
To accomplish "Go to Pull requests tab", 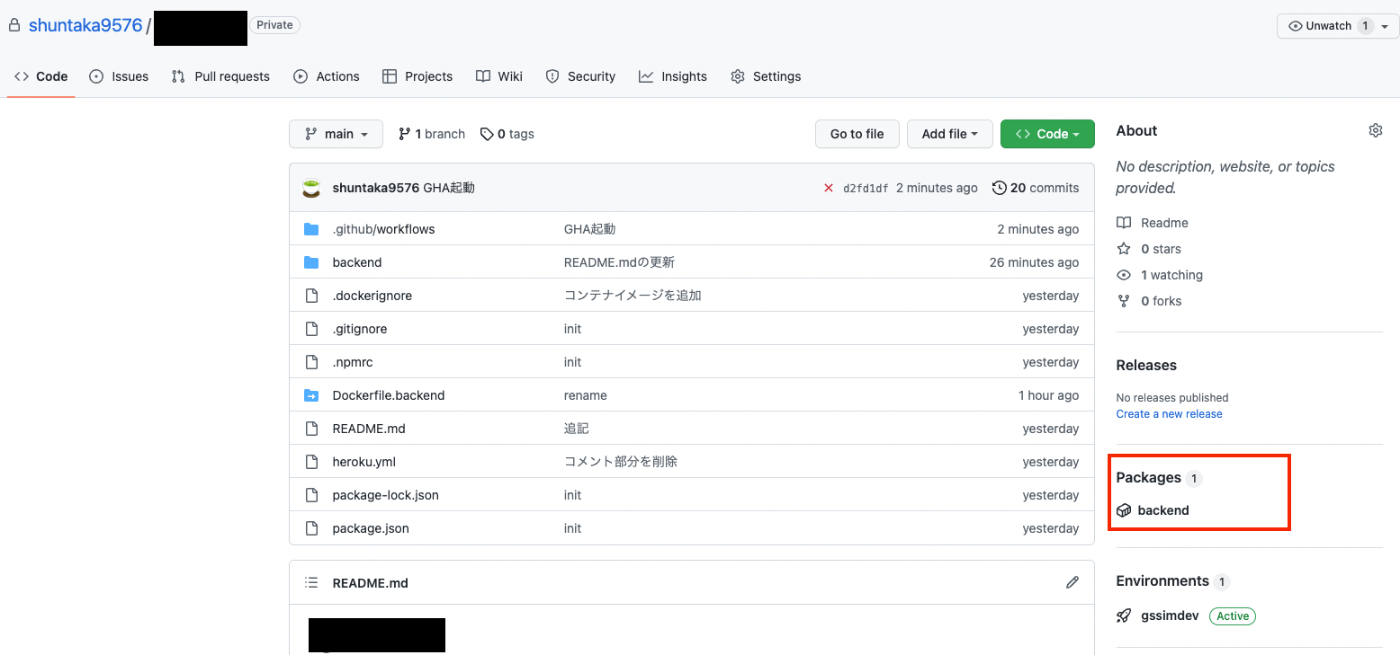I will [x=220, y=76].
